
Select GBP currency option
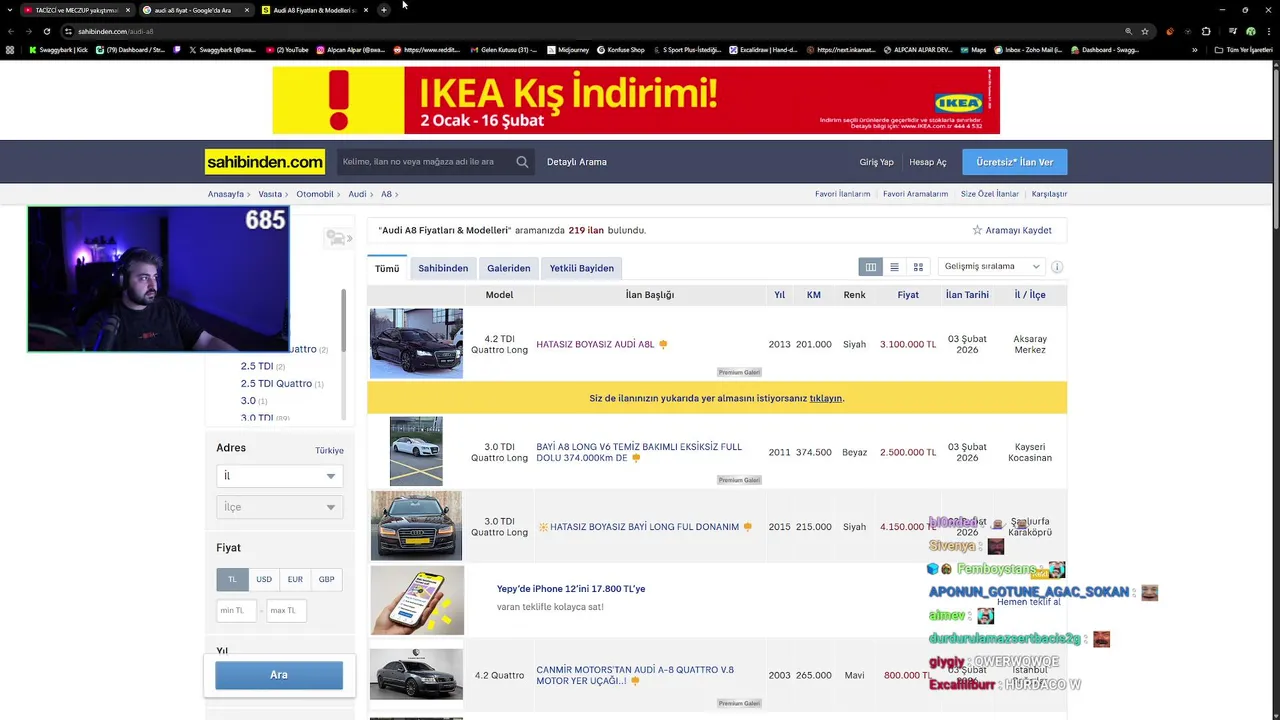(x=326, y=579)
